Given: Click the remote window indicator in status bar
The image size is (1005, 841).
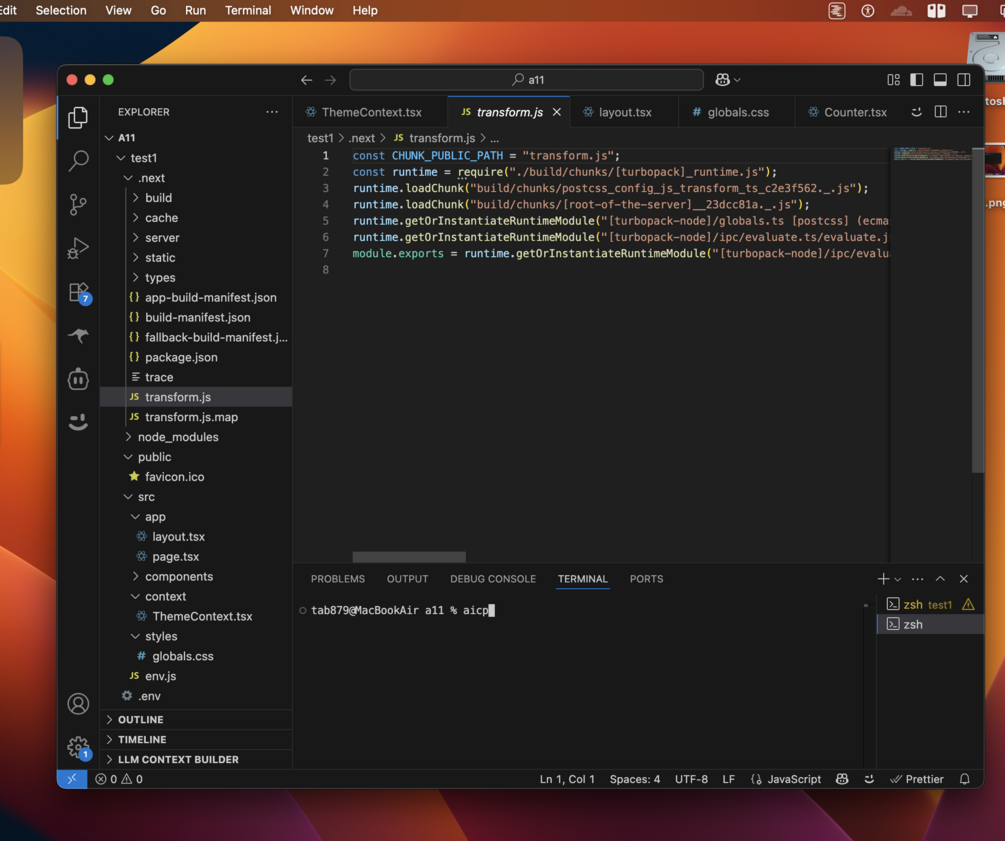Looking at the screenshot, I should [72, 779].
